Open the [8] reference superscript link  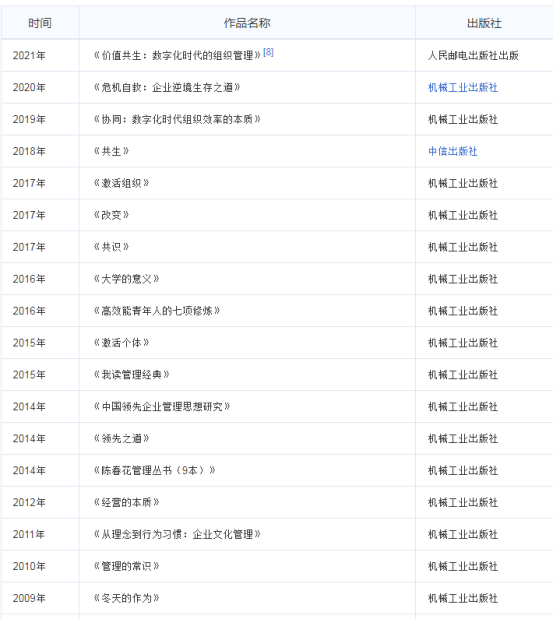pyautogui.click(x=268, y=52)
